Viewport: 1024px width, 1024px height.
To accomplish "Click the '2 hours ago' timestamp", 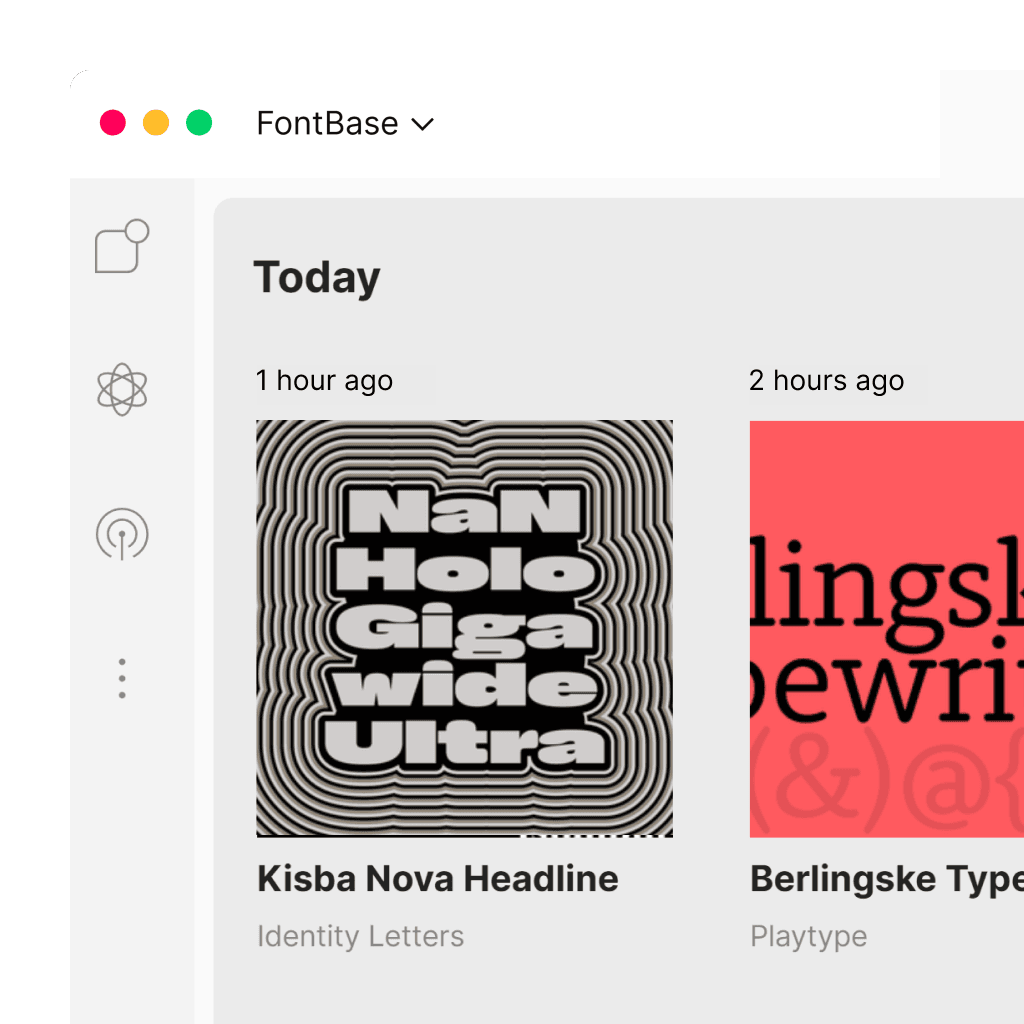I will click(827, 380).
